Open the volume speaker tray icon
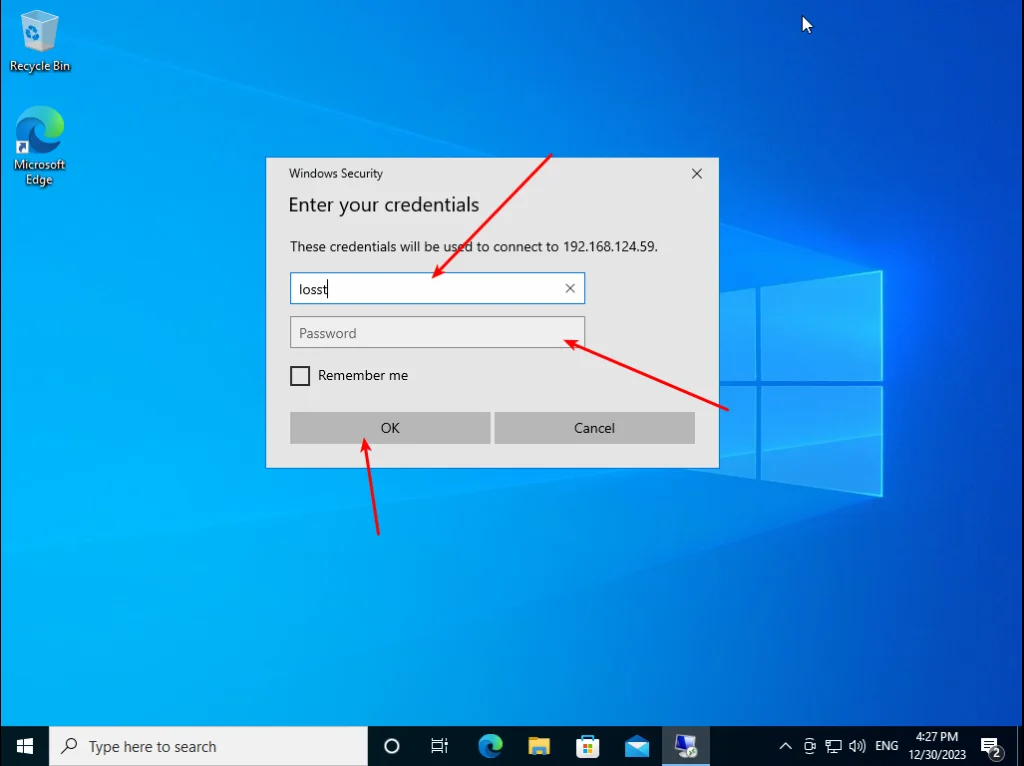The image size is (1024, 766). coord(857,746)
